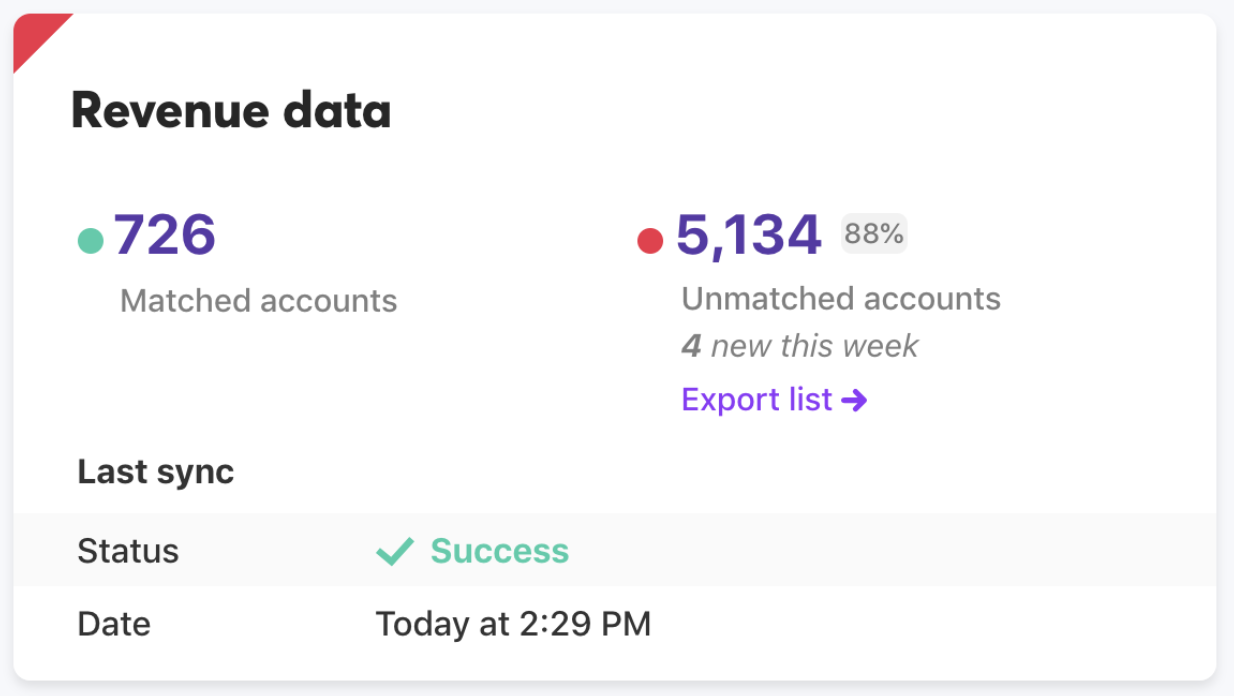Expand the Status row details
Viewport: 1234px width, 696px height.
(128, 550)
